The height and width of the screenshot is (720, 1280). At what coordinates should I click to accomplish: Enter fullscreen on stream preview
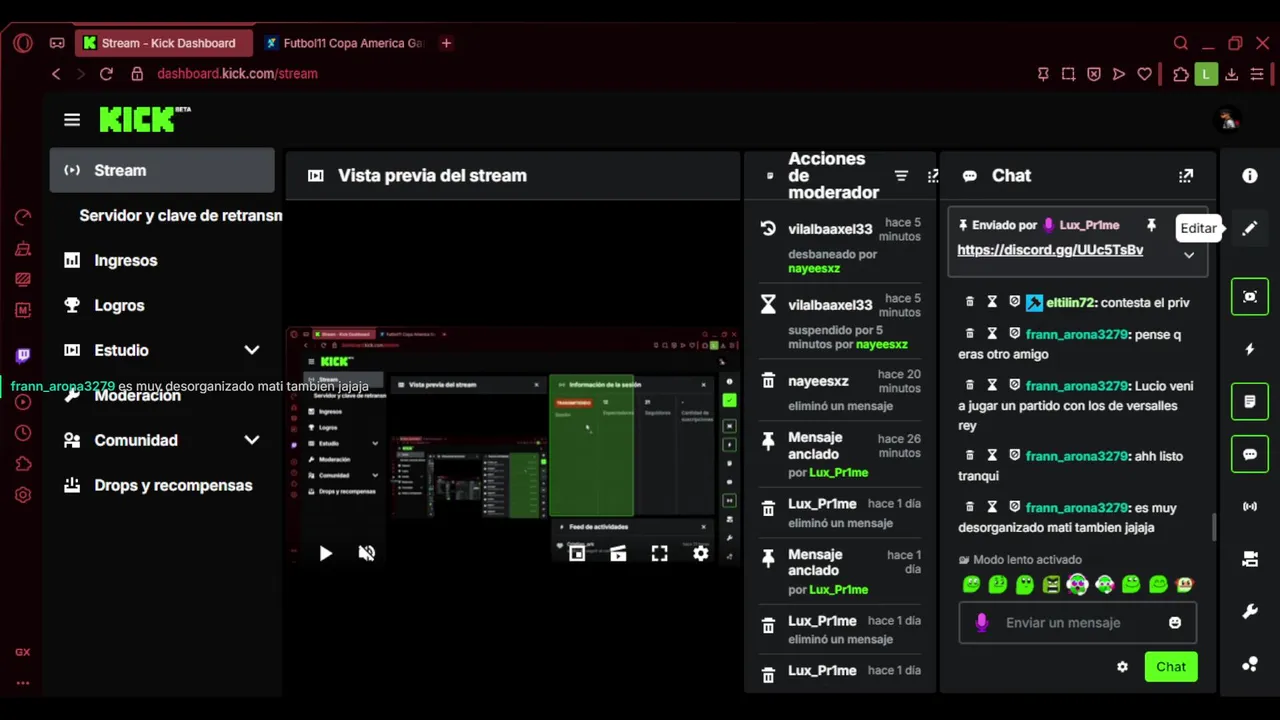[659, 553]
